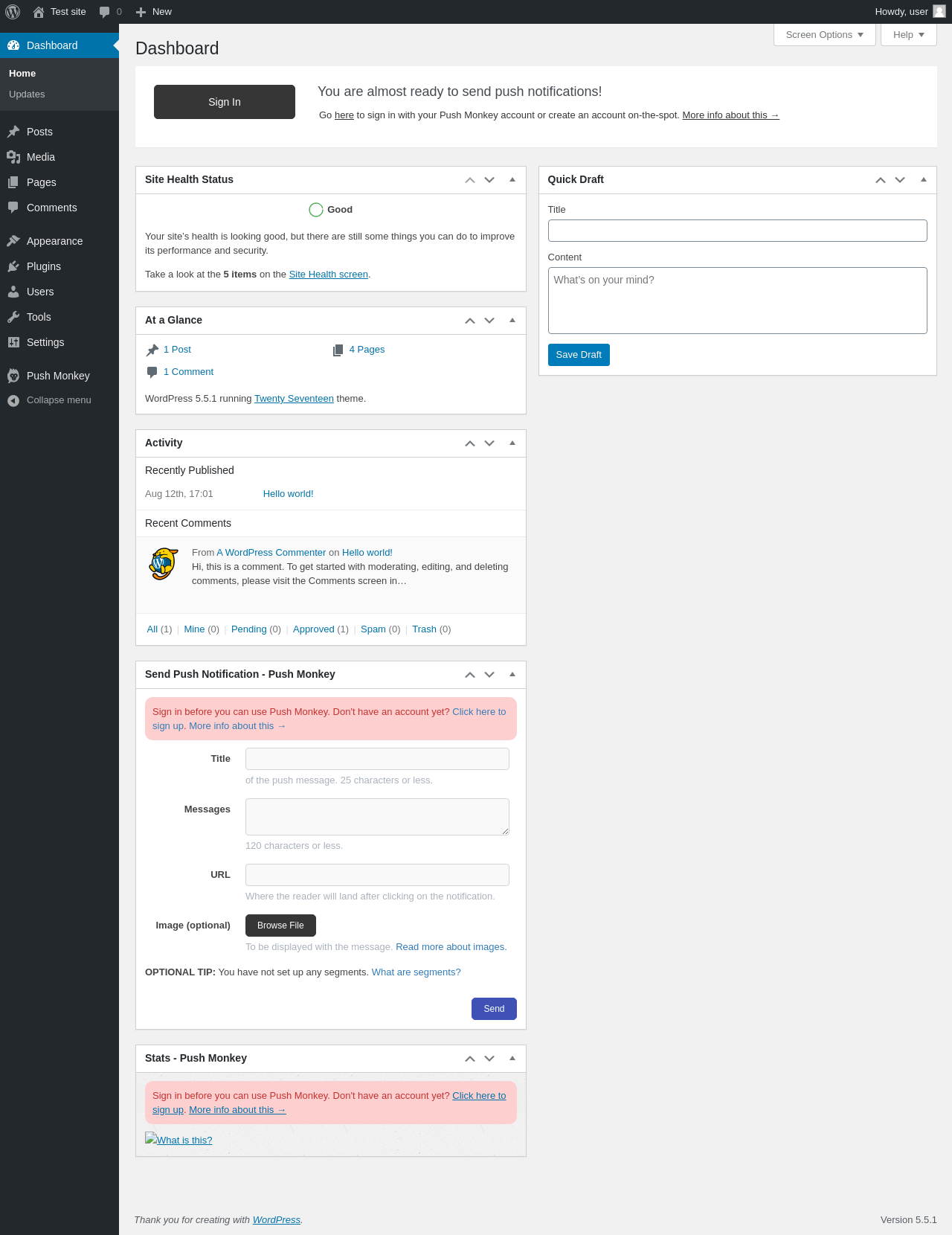Click the user avatar next to Howdy

[x=939, y=11]
